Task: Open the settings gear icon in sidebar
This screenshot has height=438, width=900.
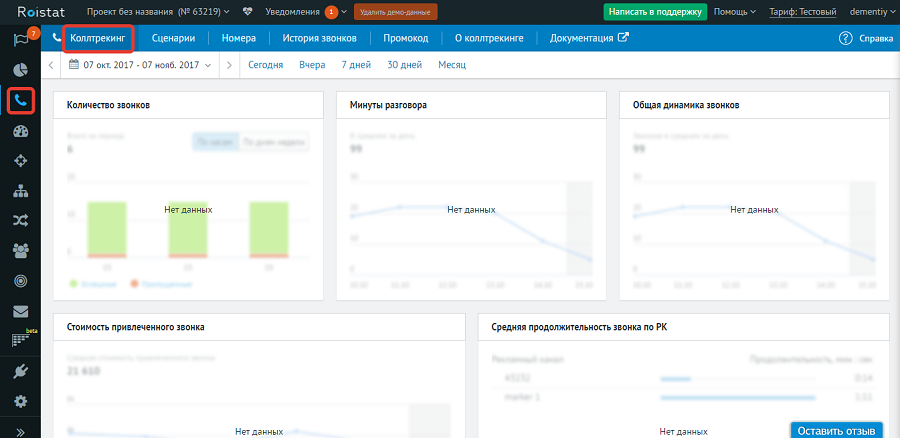Action: tap(20, 401)
